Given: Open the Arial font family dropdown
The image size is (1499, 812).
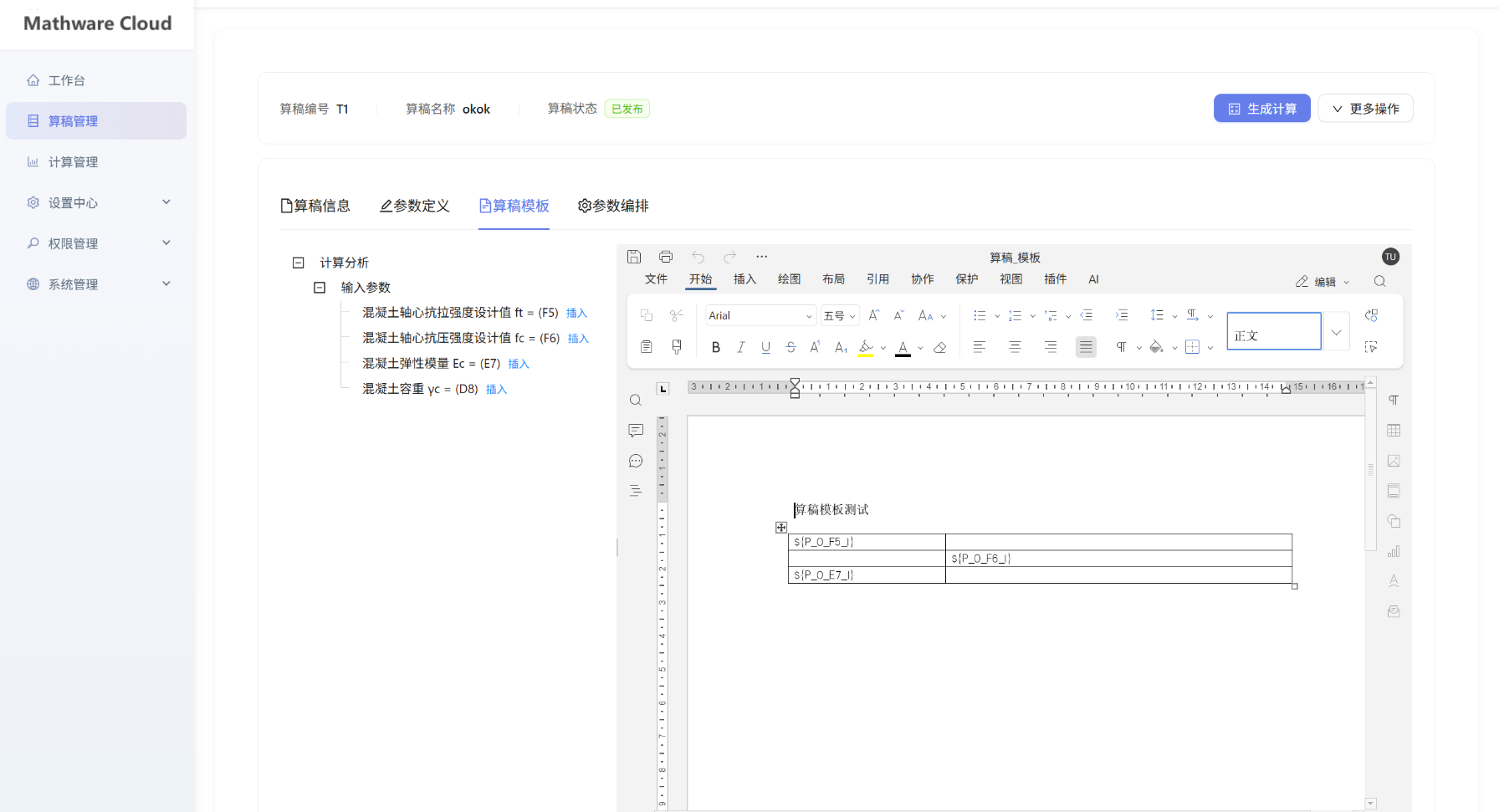Looking at the screenshot, I should coord(760,315).
